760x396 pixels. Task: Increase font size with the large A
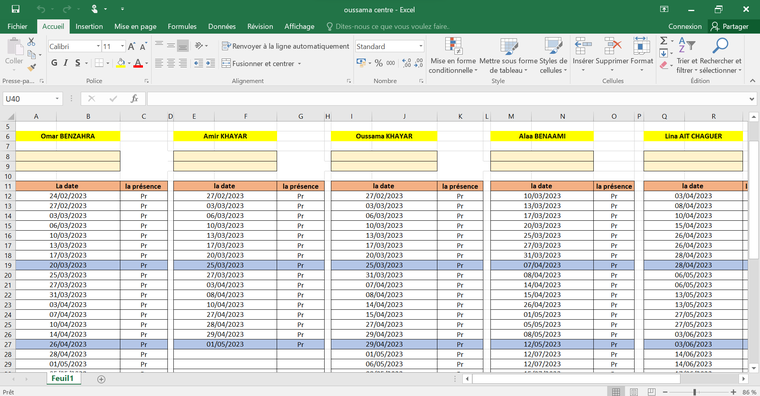click(131, 47)
